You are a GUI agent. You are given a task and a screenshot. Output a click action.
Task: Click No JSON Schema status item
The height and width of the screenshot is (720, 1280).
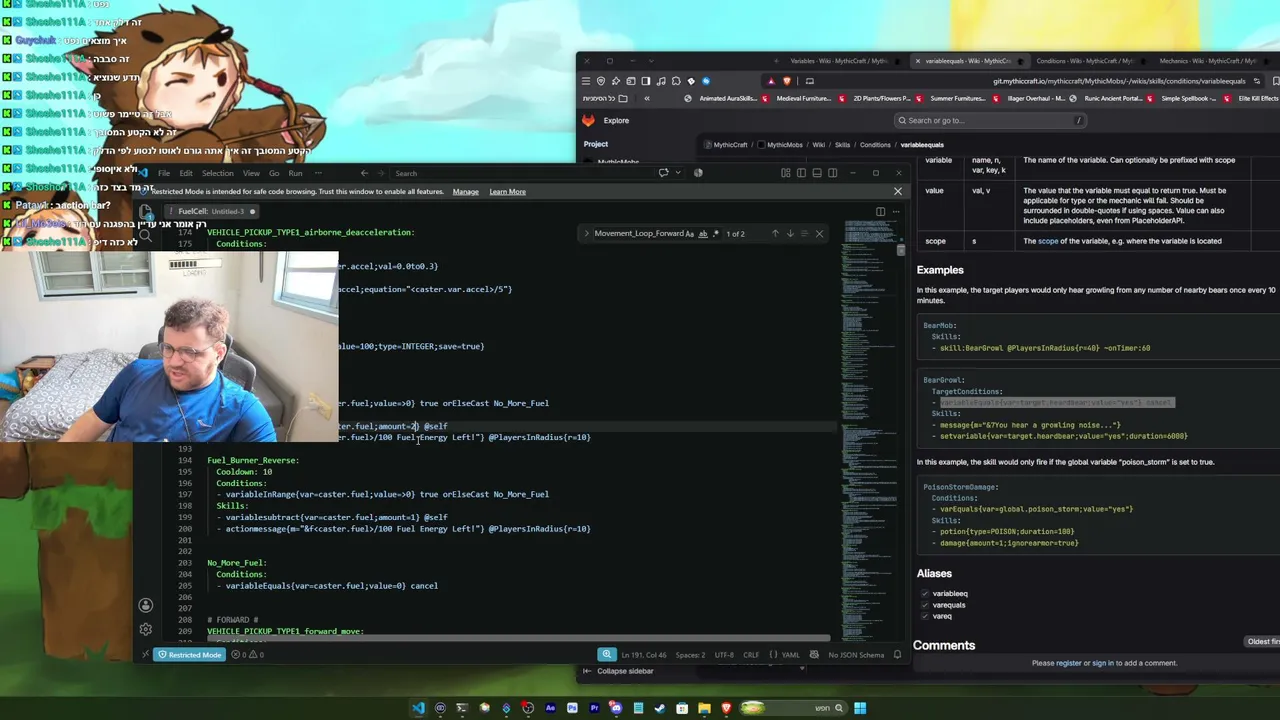(x=856, y=655)
